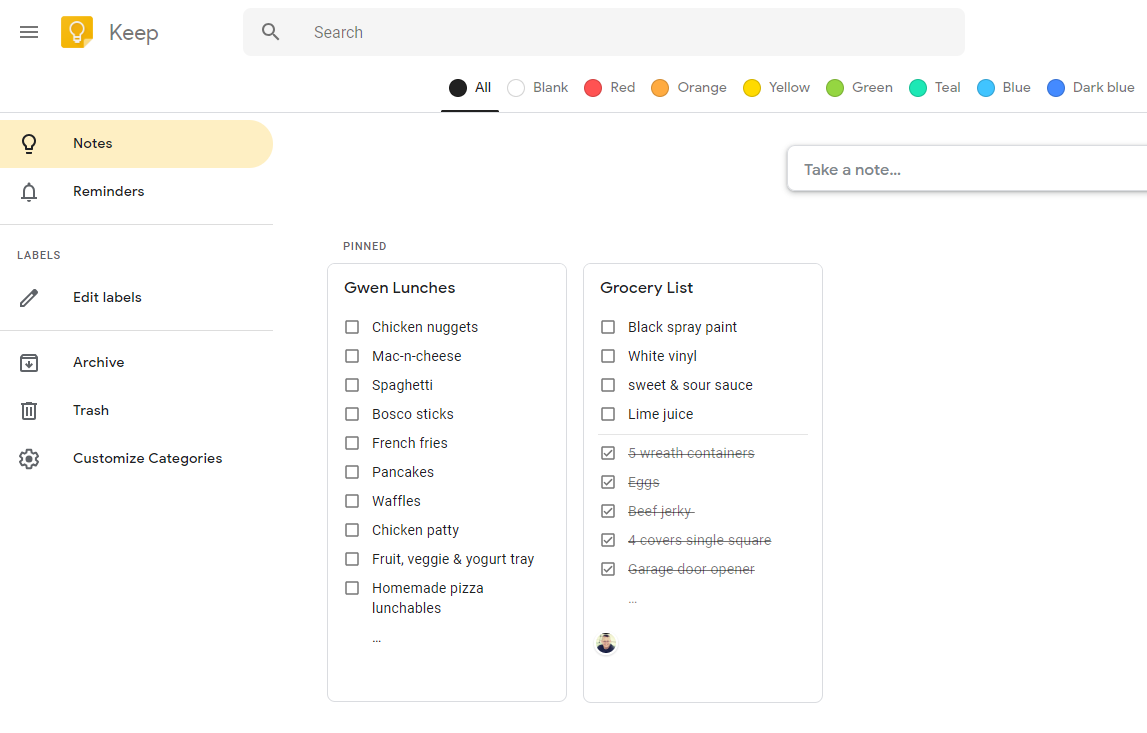Uncheck Eggs on Grocery List
The height and width of the screenshot is (733, 1147).
(x=607, y=481)
